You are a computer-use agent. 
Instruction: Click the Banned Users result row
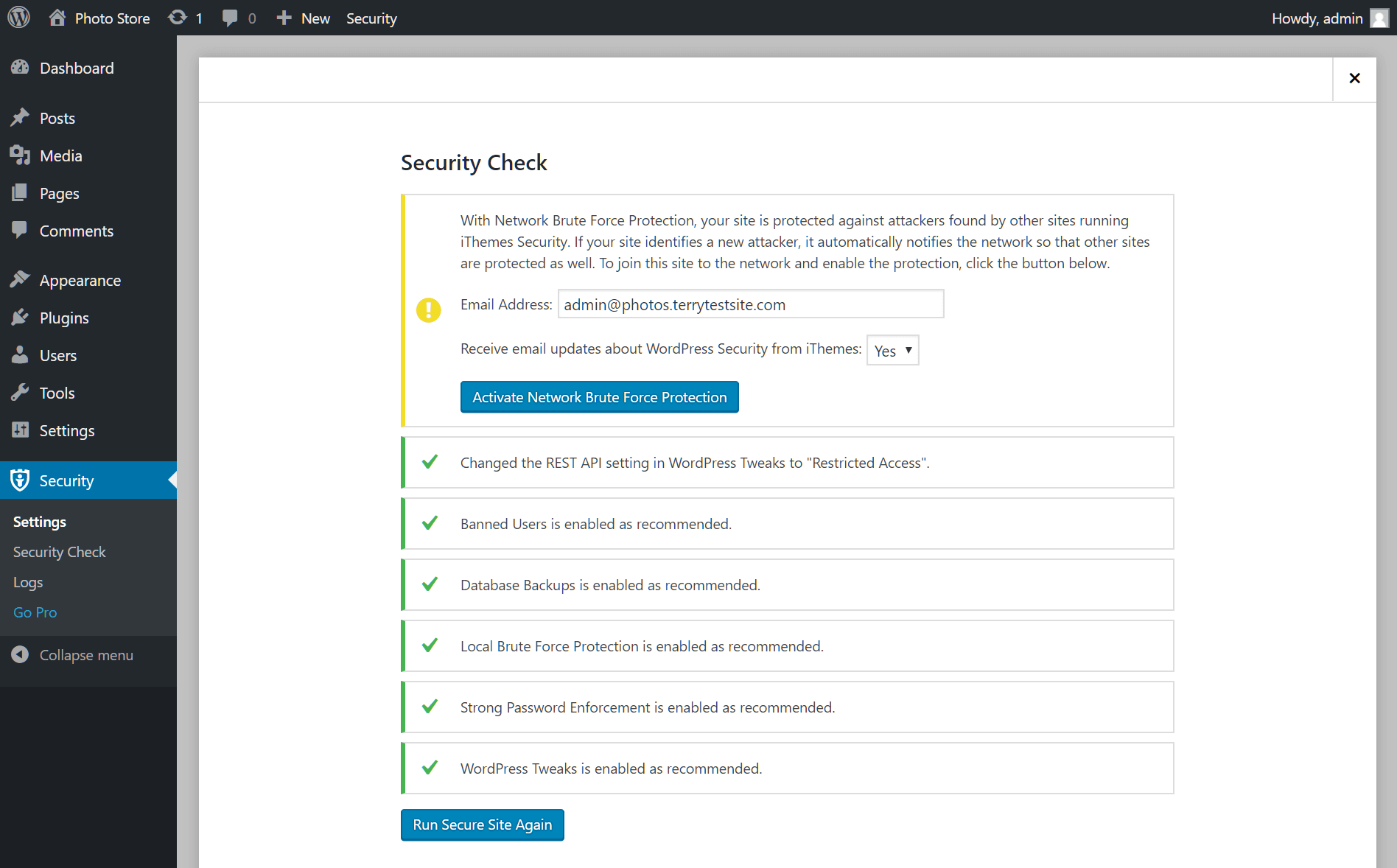coord(788,524)
